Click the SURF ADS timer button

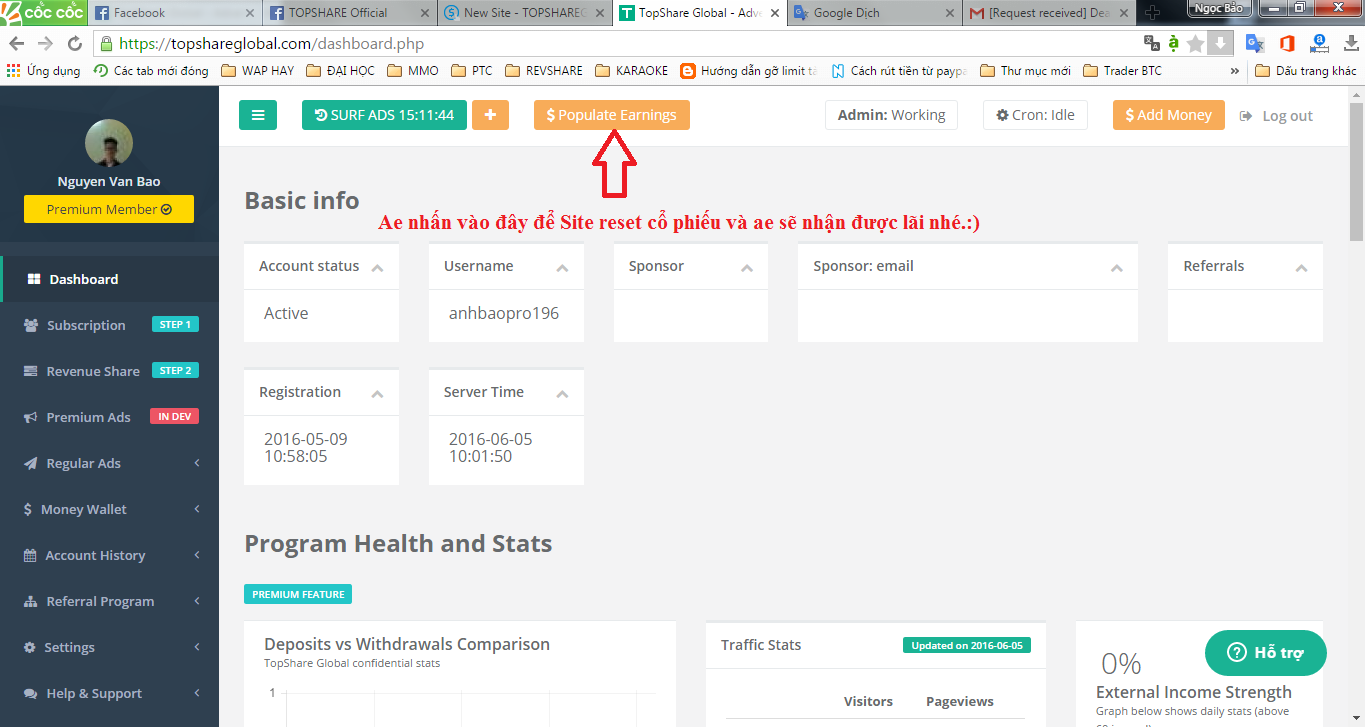[384, 115]
